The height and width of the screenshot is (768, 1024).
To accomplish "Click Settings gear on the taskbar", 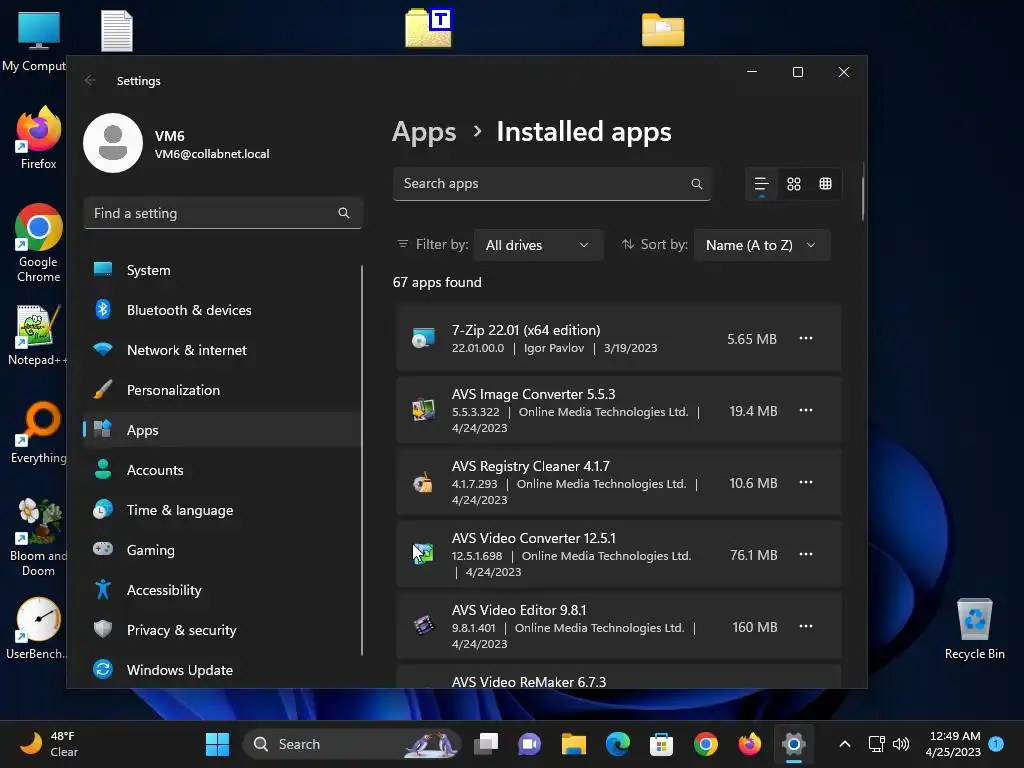I will (x=793, y=744).
